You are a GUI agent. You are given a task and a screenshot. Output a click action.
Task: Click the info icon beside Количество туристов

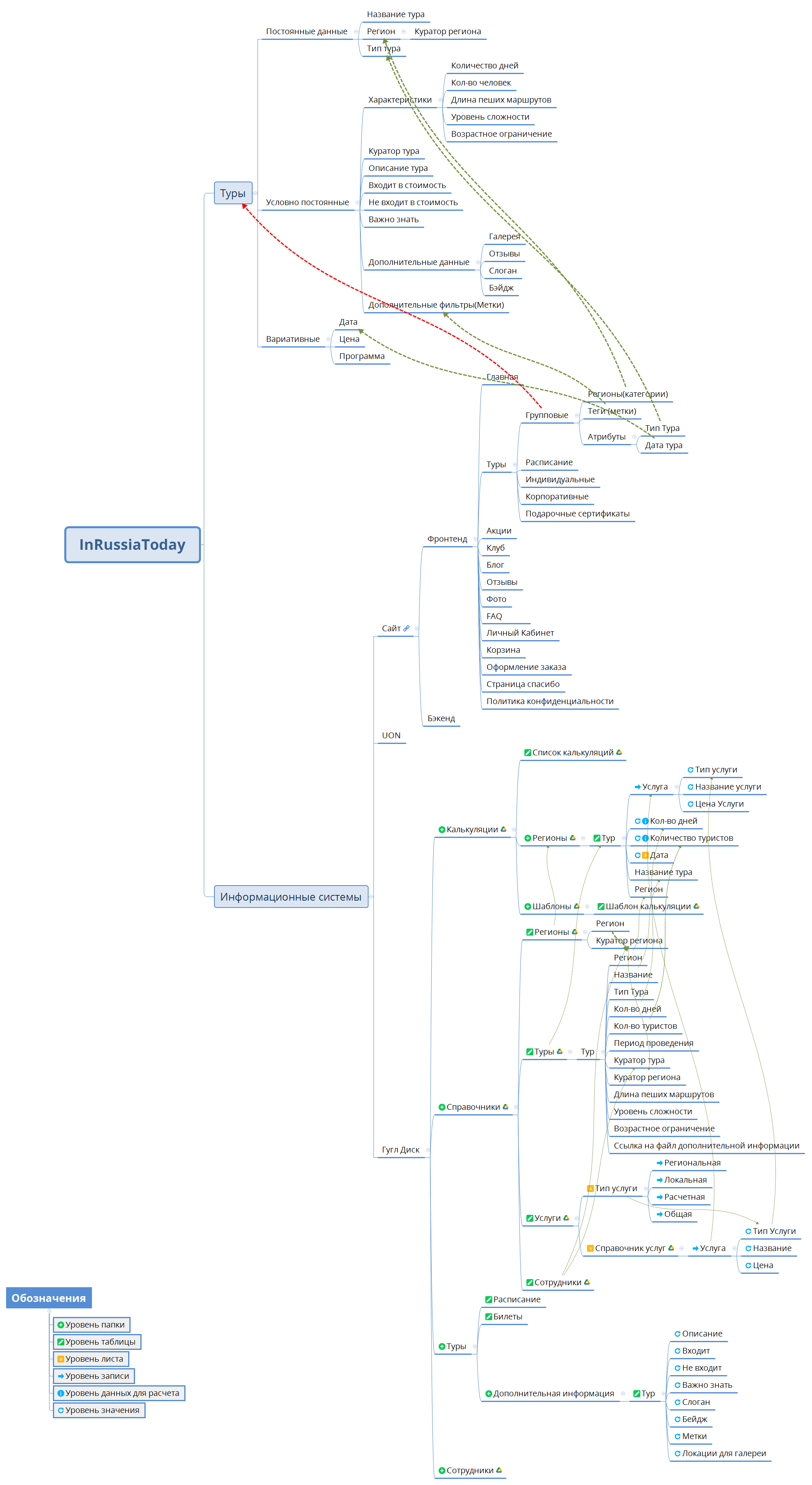click(646, 838)
